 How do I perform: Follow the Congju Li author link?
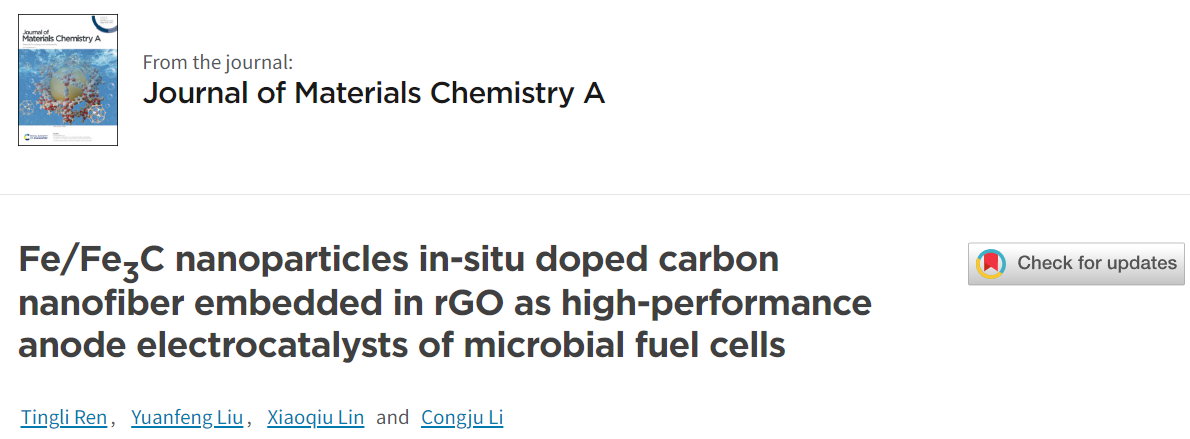click(462, 418)
